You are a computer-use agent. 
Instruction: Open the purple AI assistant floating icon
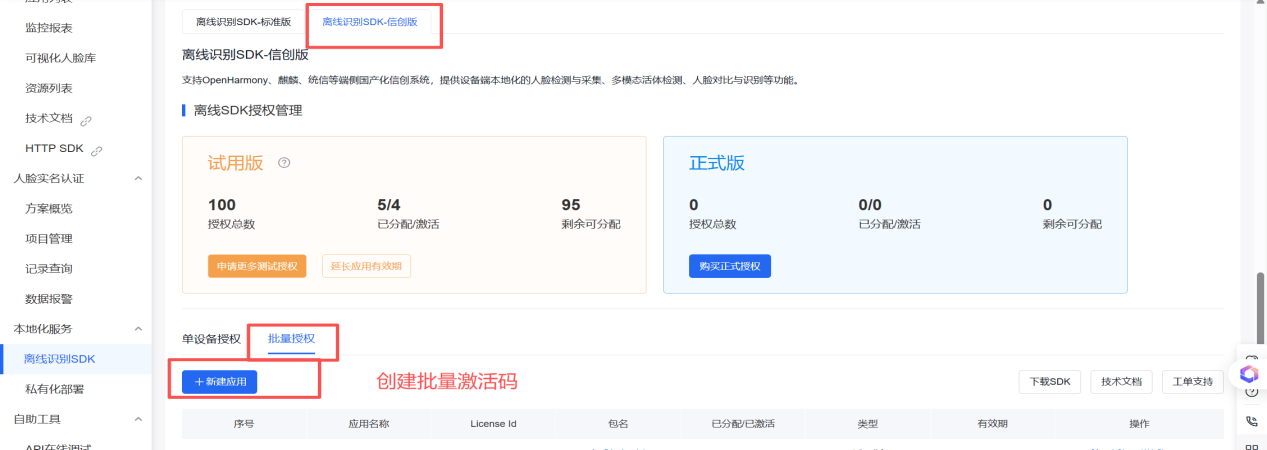[1248, 374]
